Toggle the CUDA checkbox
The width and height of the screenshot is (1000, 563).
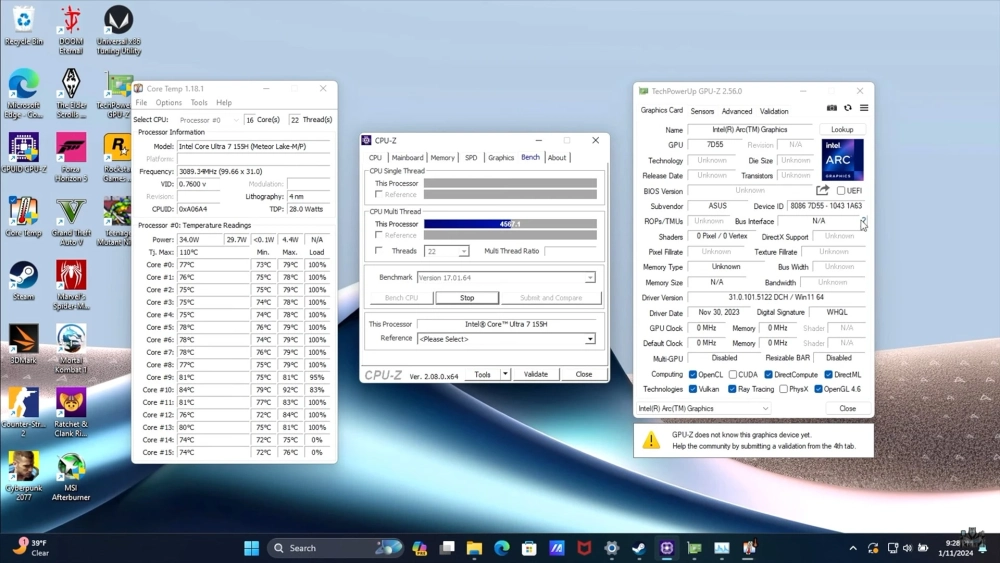(733, 375)
